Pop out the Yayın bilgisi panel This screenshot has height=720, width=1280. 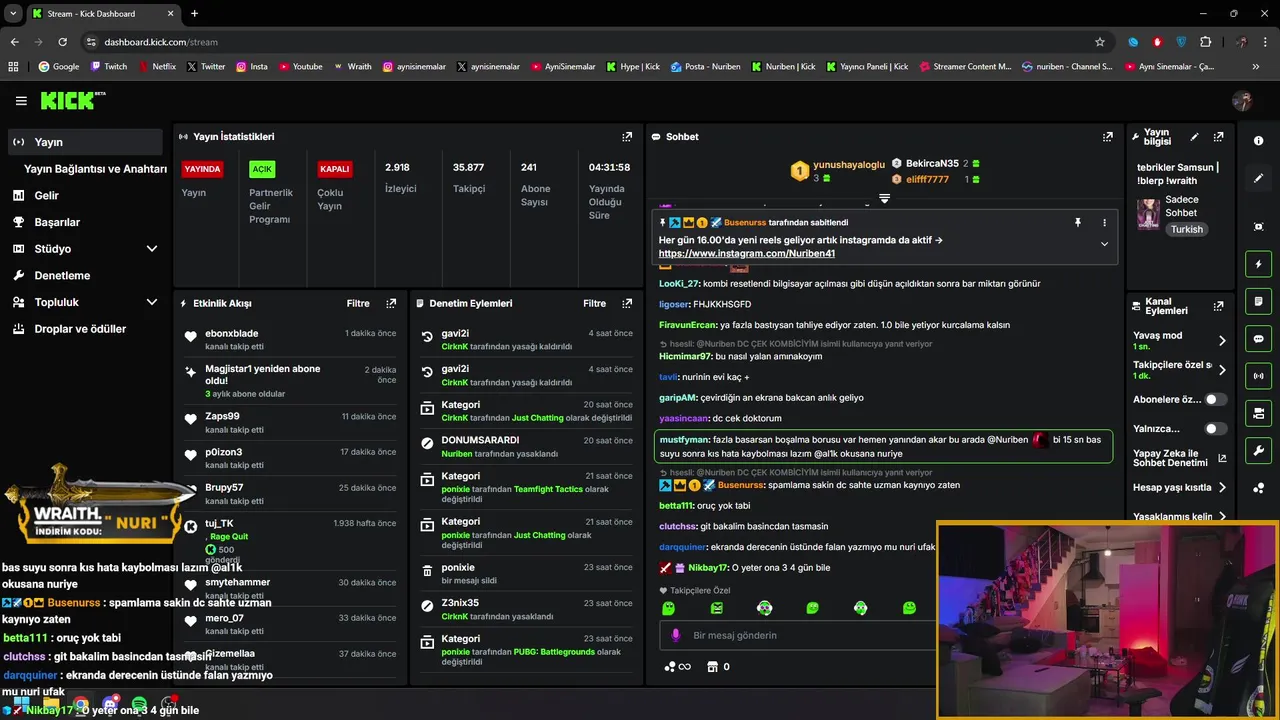coord(1218,137)
